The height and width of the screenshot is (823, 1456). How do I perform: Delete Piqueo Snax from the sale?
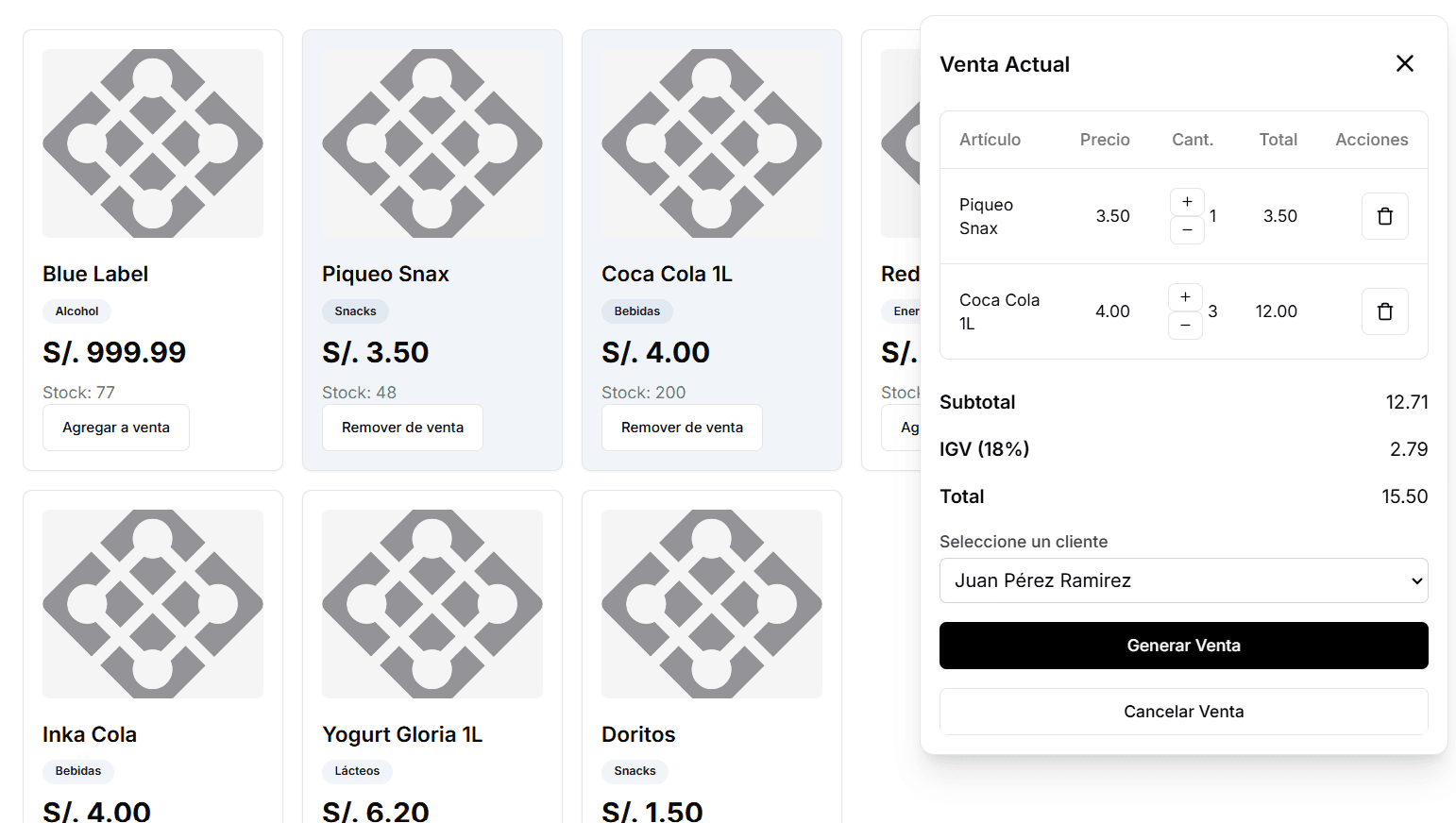click(1384, 216)
